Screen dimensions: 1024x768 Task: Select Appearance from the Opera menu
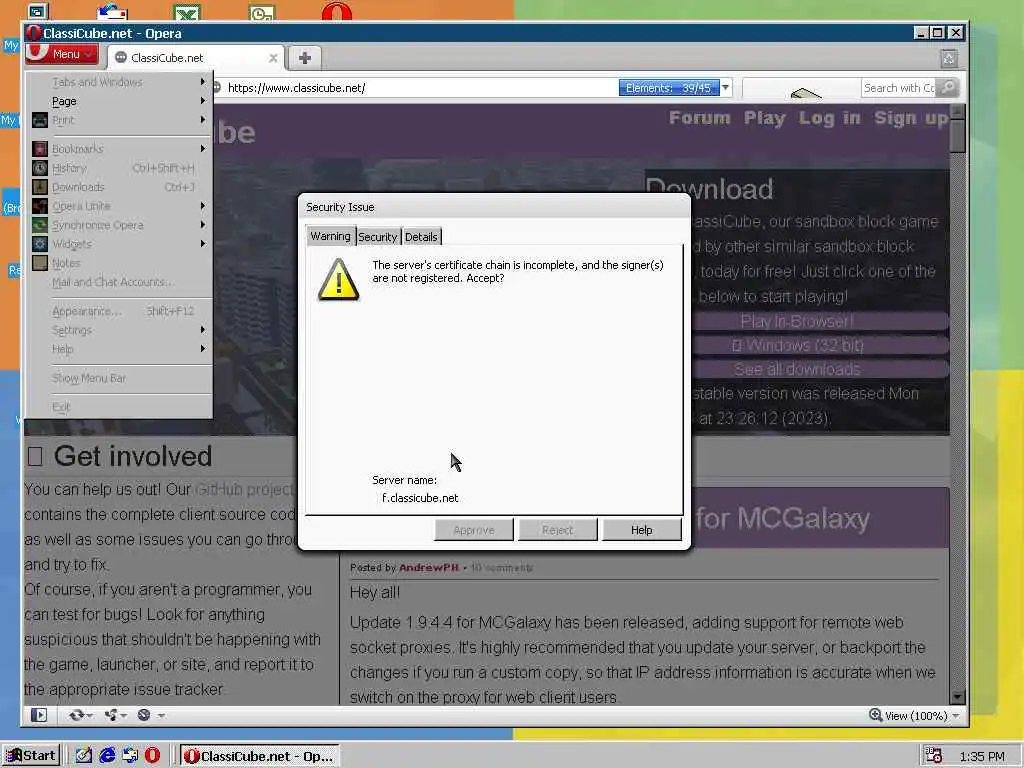tap(120, 311)
